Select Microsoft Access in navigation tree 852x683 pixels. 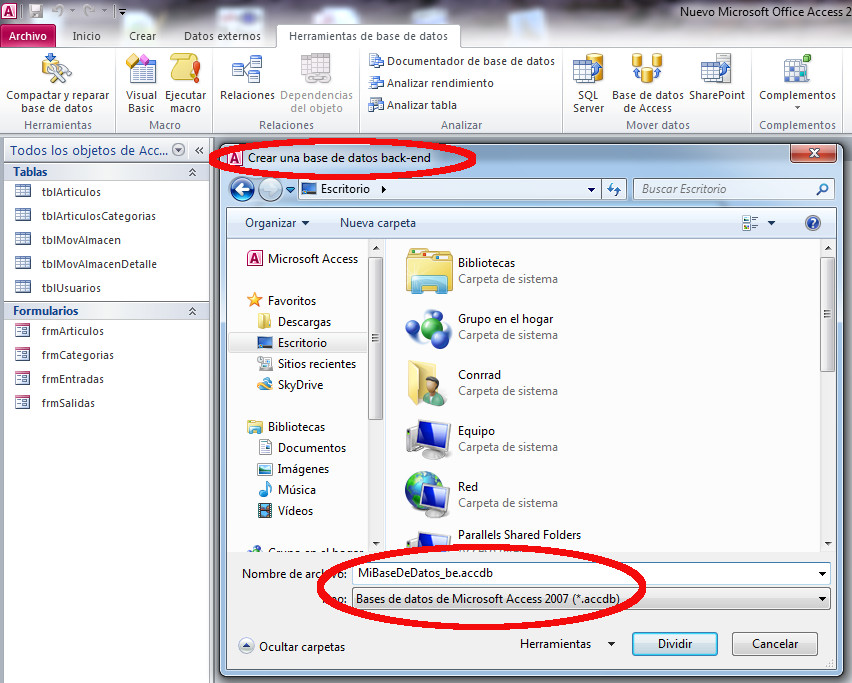tap(302, 259)
